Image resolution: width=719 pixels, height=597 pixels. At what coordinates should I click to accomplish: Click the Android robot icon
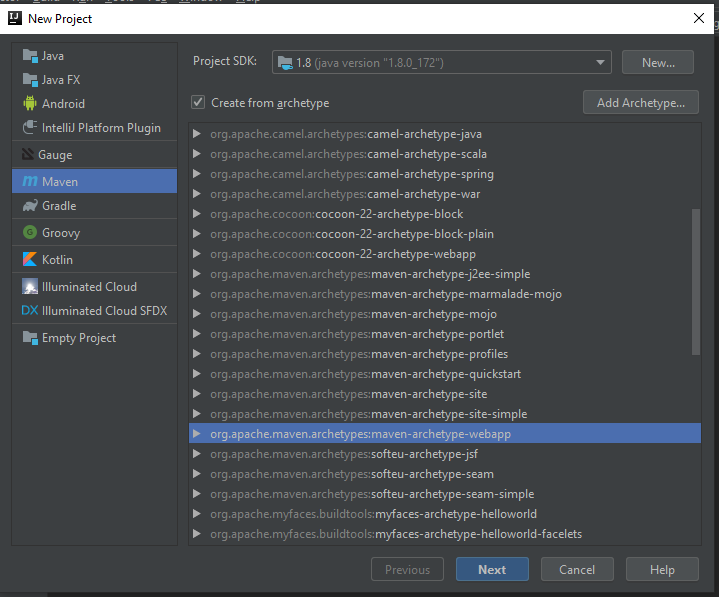tap(30, 104)
